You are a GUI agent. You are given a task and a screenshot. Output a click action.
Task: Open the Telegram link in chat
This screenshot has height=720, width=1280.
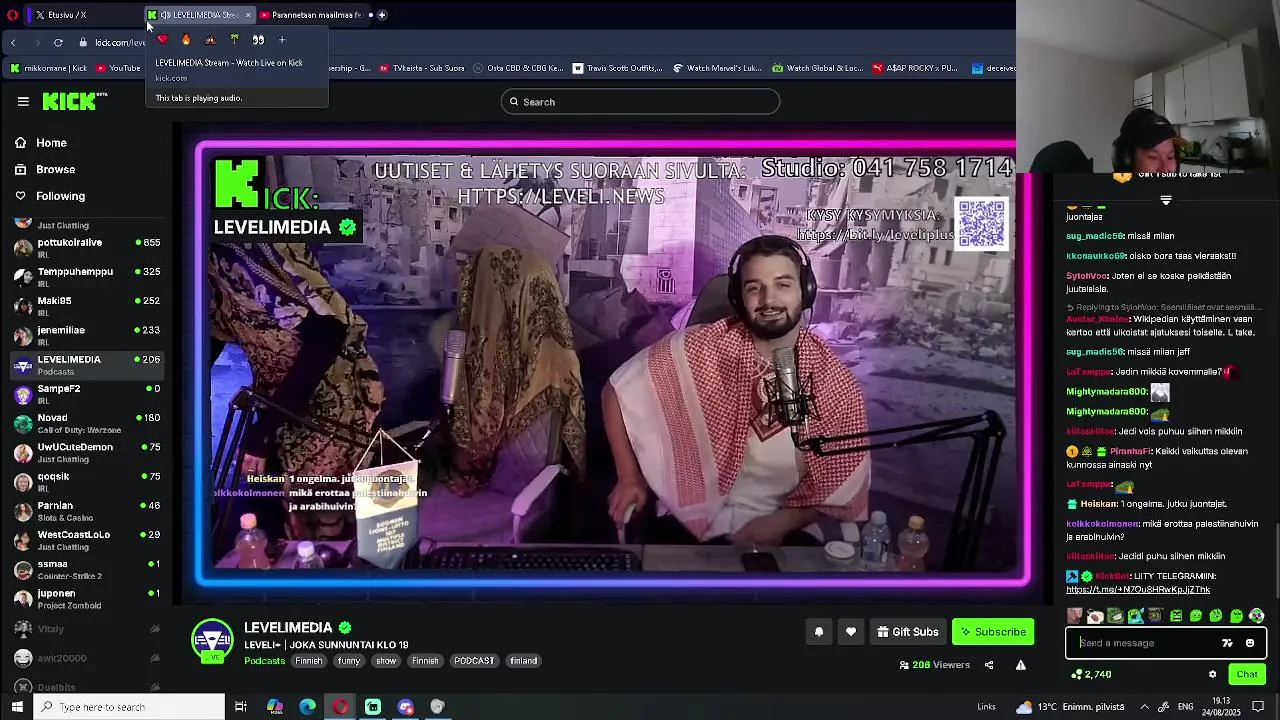point(1138,590)
